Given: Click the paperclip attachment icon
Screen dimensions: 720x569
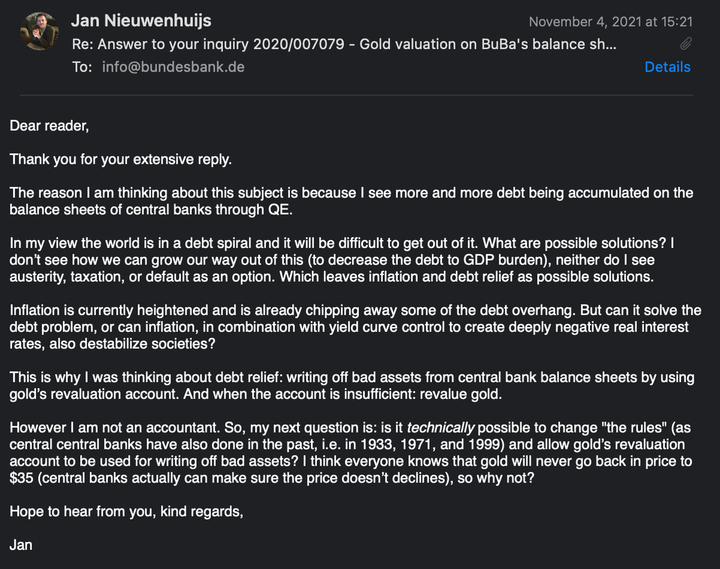Looking at the screenshot, I should [686, 44].
